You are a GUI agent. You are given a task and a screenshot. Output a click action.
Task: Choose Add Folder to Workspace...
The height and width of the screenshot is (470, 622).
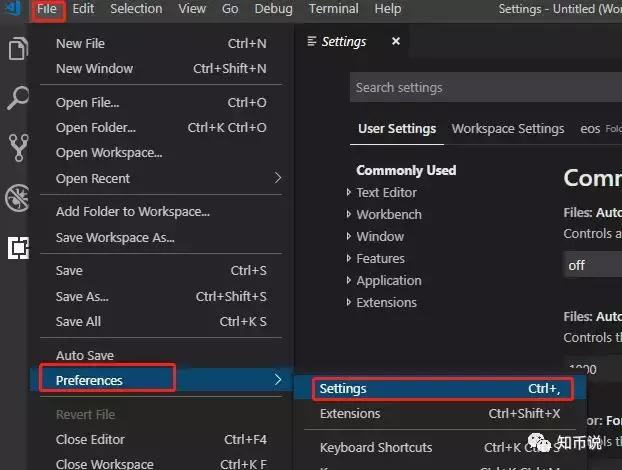pyautogui.click(x=161, y=212)
